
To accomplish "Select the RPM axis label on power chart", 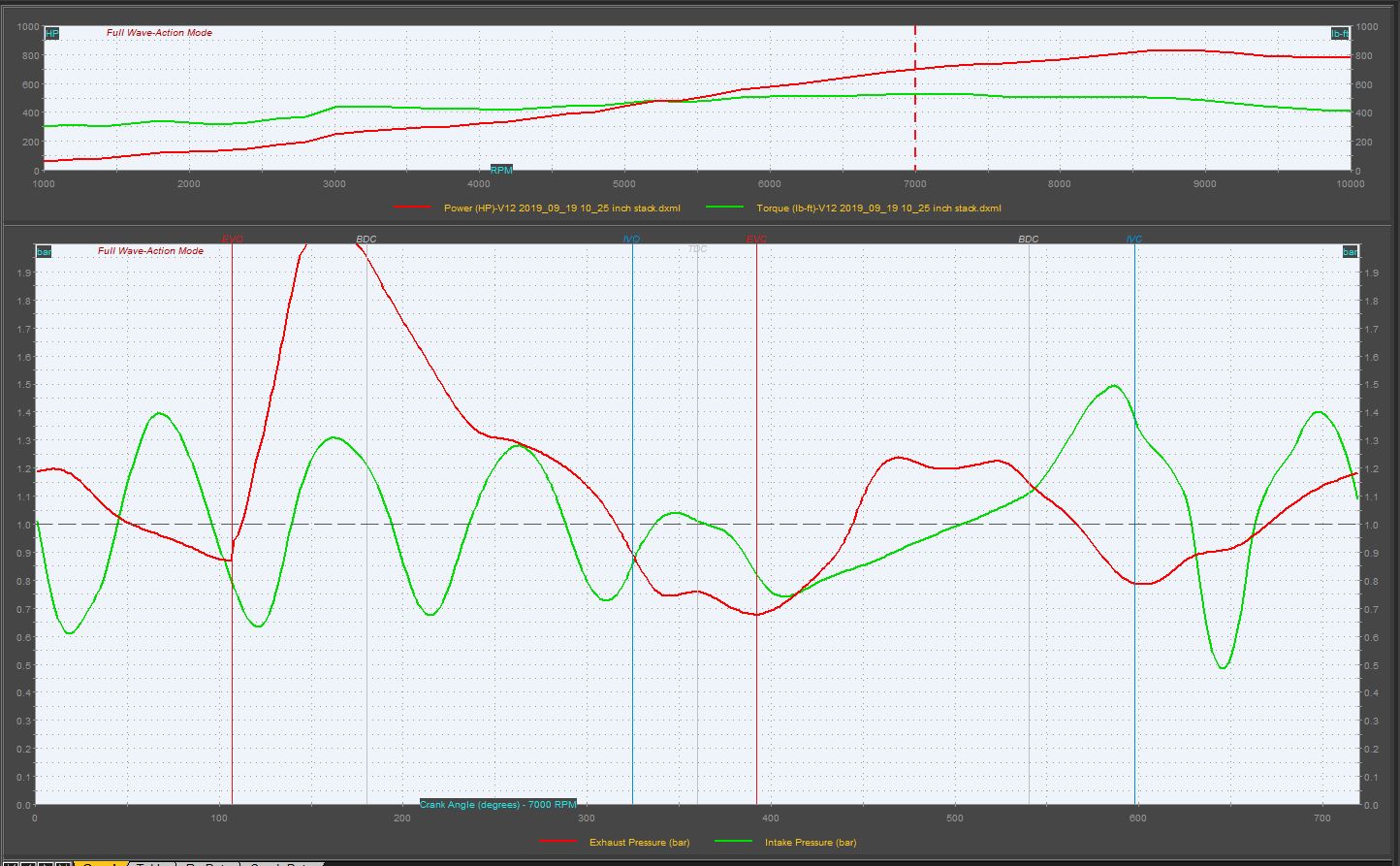I will point(501,170).
